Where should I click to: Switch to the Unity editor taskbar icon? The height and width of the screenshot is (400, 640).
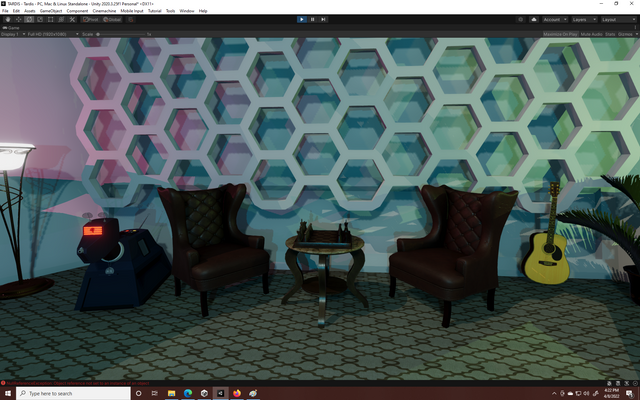tap(220, 393)
